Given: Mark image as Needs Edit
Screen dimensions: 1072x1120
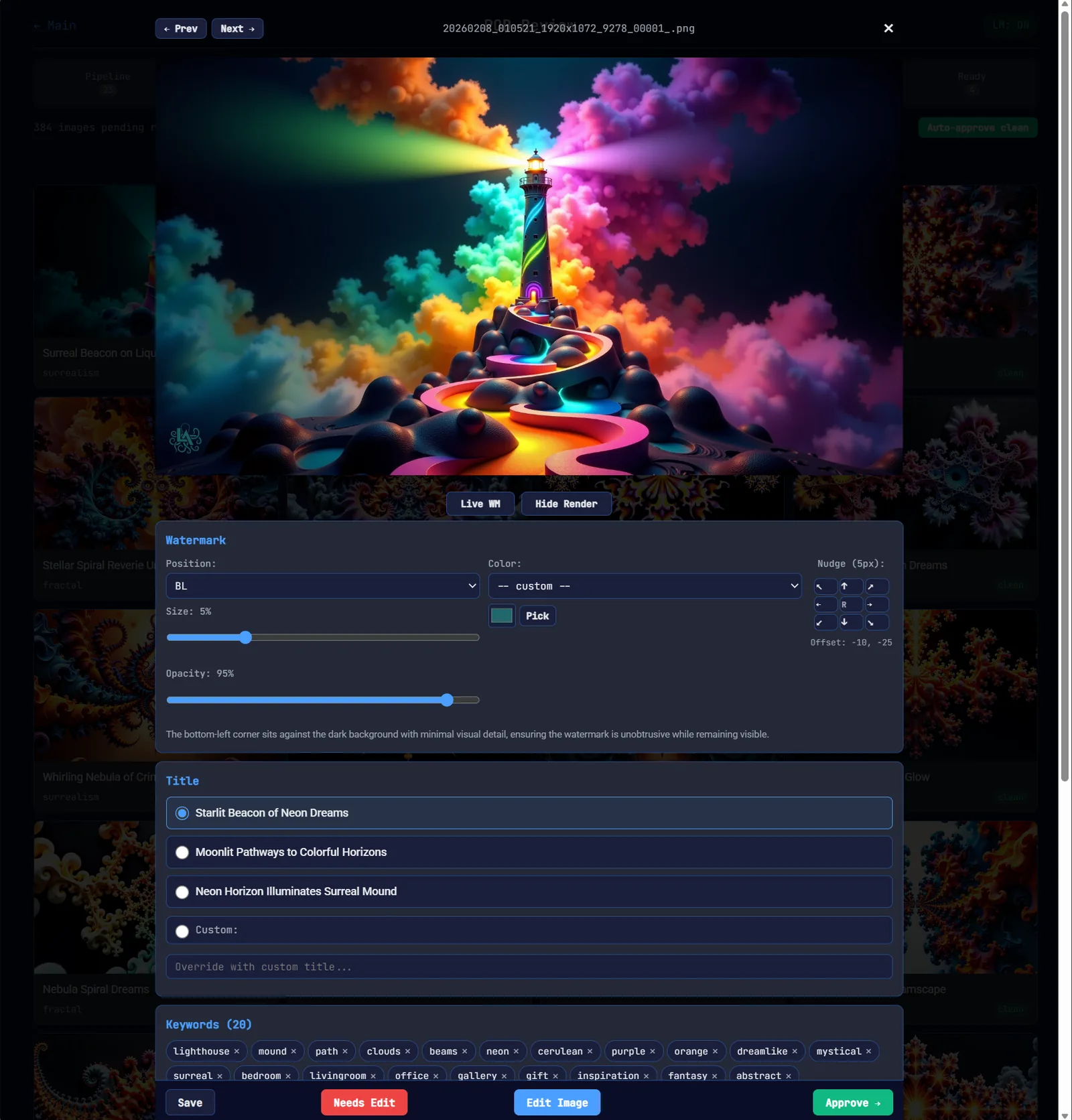Looking at the screenshot, I should pos(364,1103).
